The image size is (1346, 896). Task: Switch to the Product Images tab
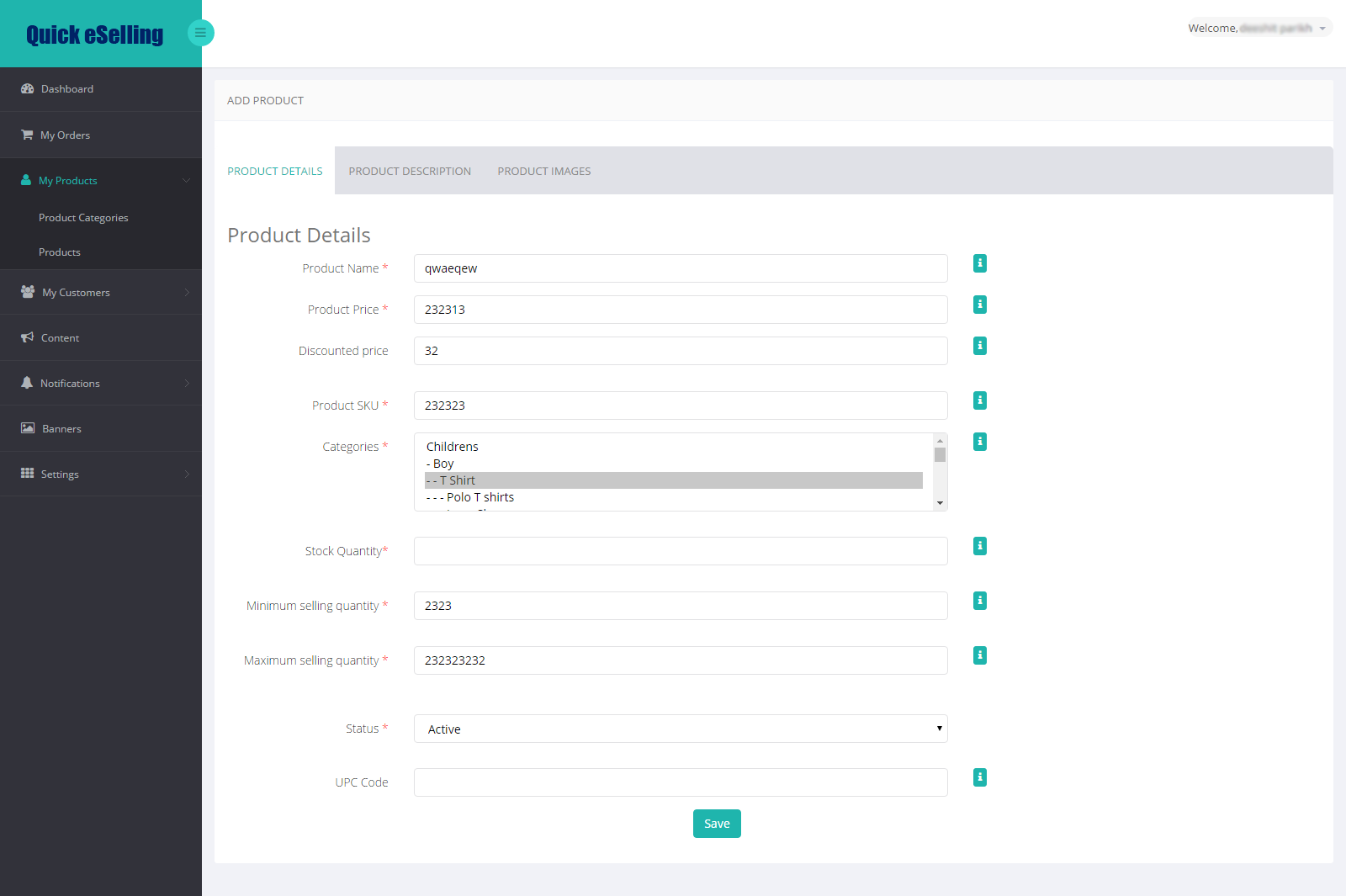(544, 171)
